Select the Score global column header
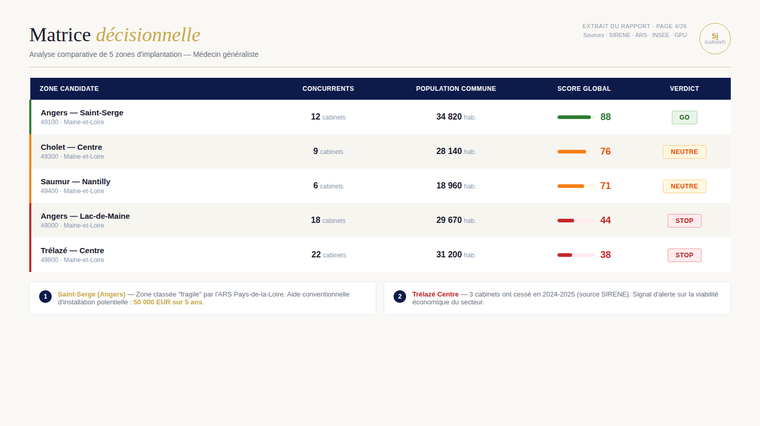The image size is (760, 426). pos(584,89)
